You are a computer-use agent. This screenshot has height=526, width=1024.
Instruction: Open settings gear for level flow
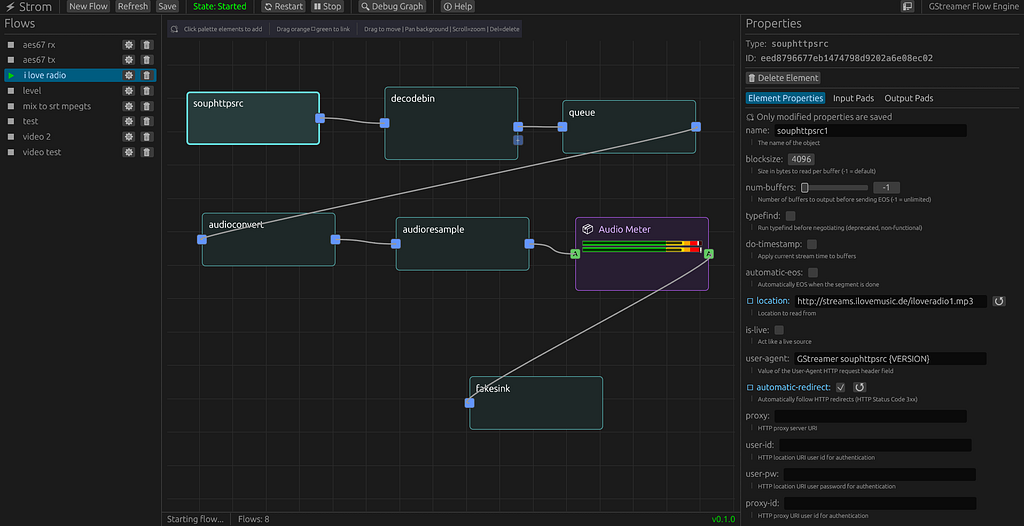pyautogui.click(x=129, y=90)
